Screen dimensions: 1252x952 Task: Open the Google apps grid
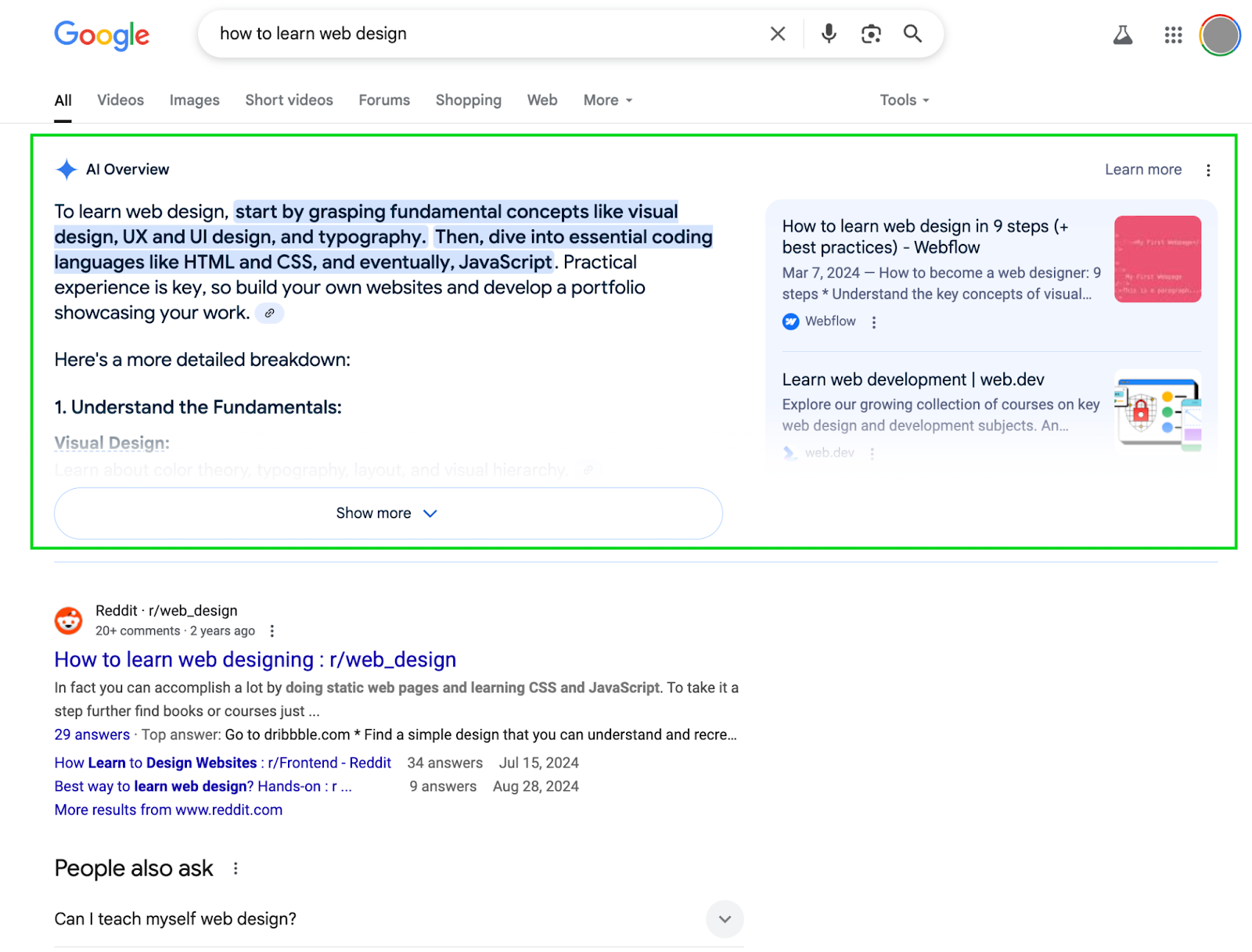pyautogui.click(x=1171, y=34)
